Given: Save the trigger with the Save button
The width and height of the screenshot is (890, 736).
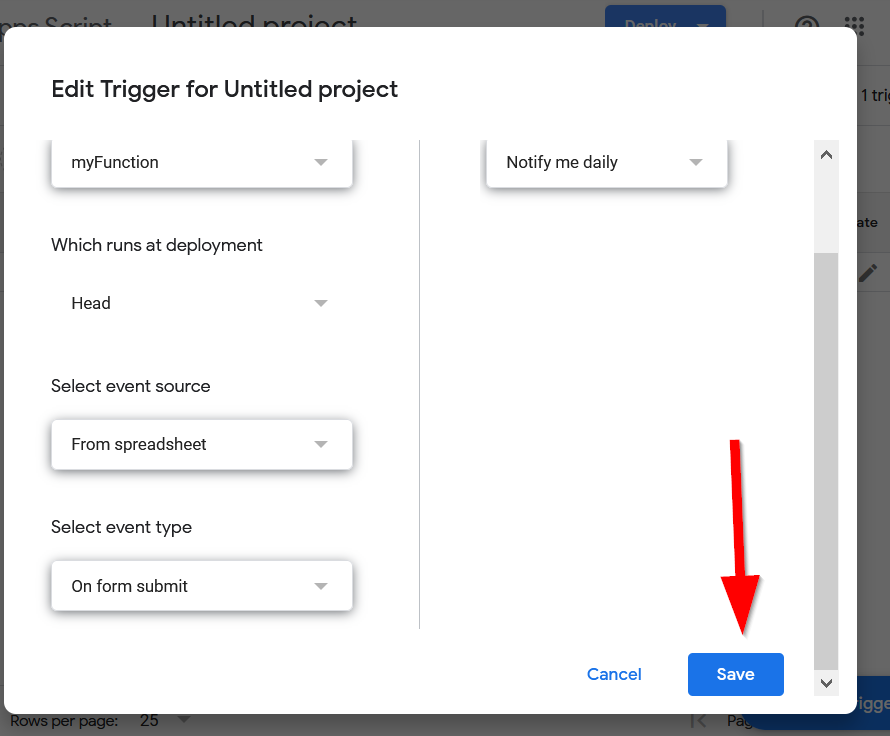Looking at the screenshot, I should coord(735,674).
